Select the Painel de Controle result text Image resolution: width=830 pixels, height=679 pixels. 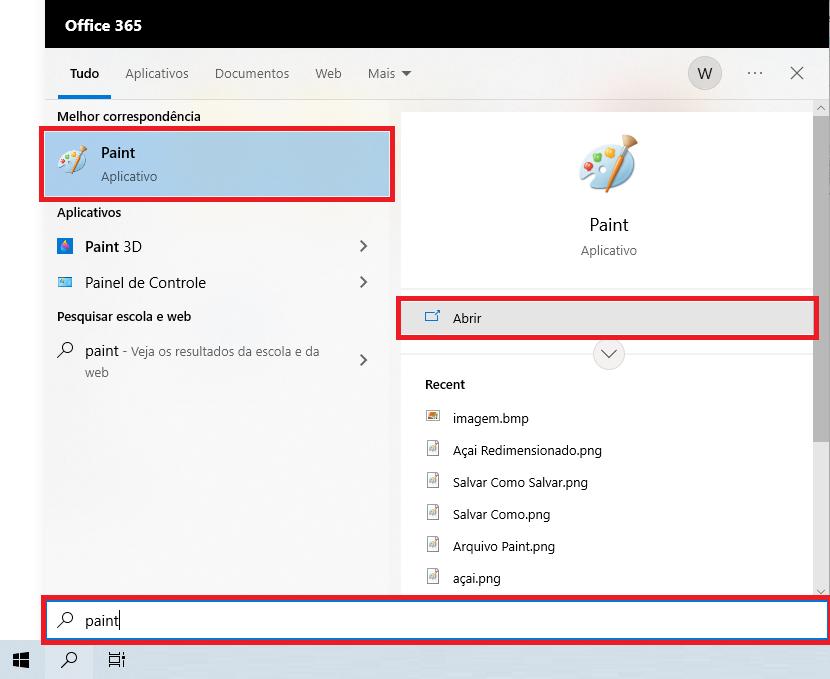point(146,283)
